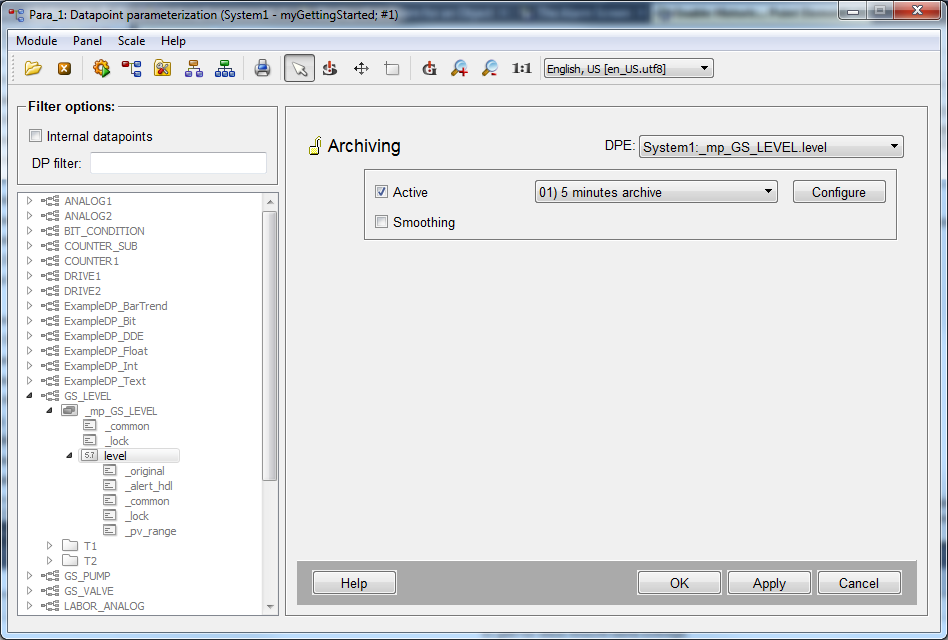Click the folder with tools toolbar icon
Screen dimensions: 948x640
click(x=163, y=68)
